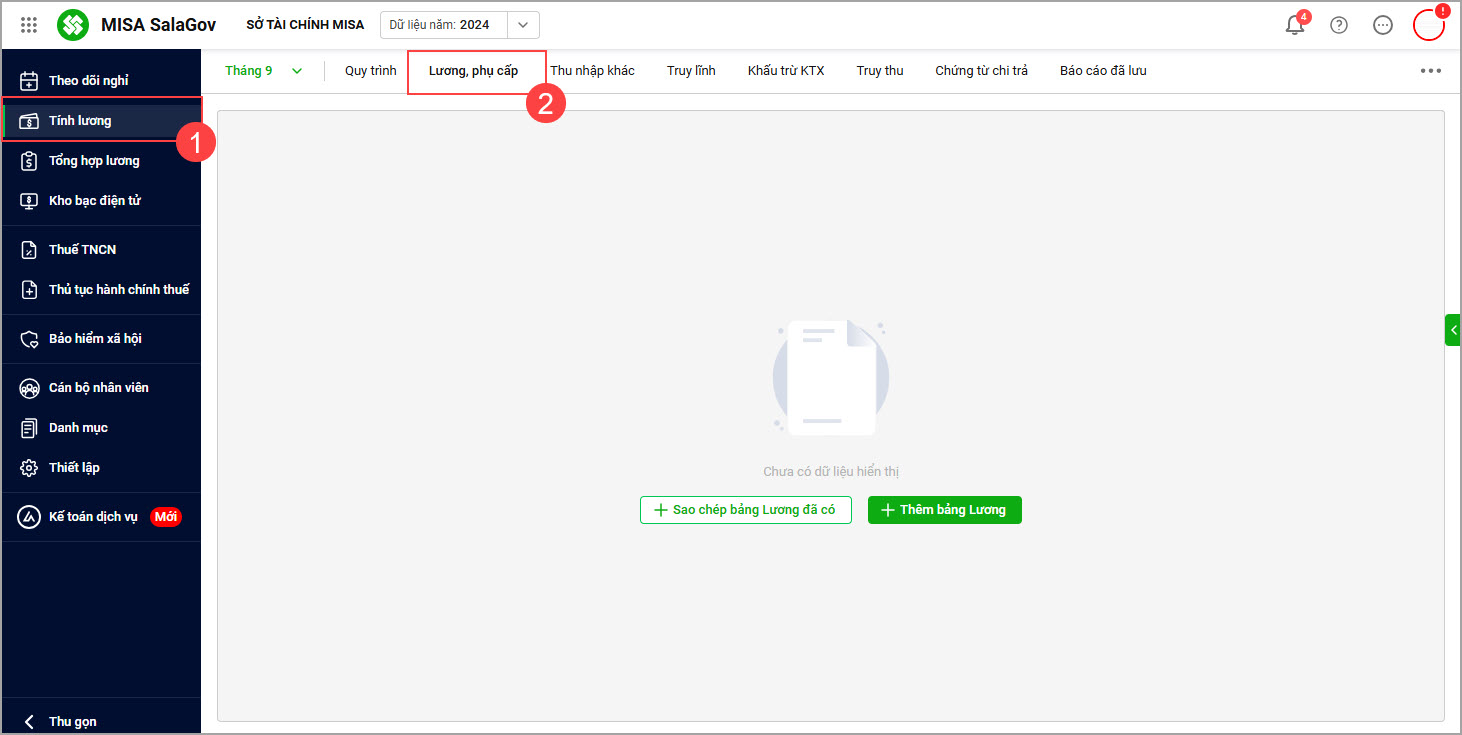
Task: Open Thủ tục hành chính thuế in sidebar
Action: [100, 289]
